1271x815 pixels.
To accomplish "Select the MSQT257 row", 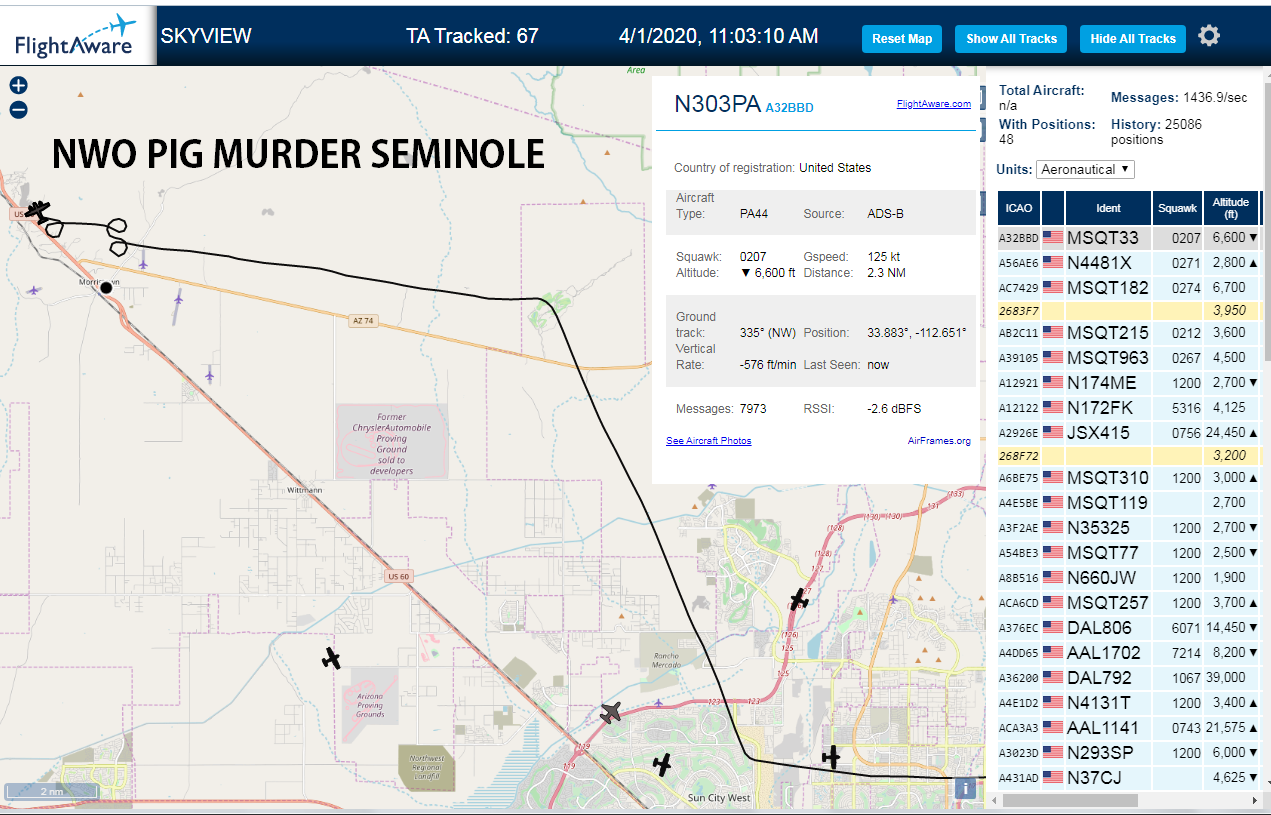I will point(1129,603).
